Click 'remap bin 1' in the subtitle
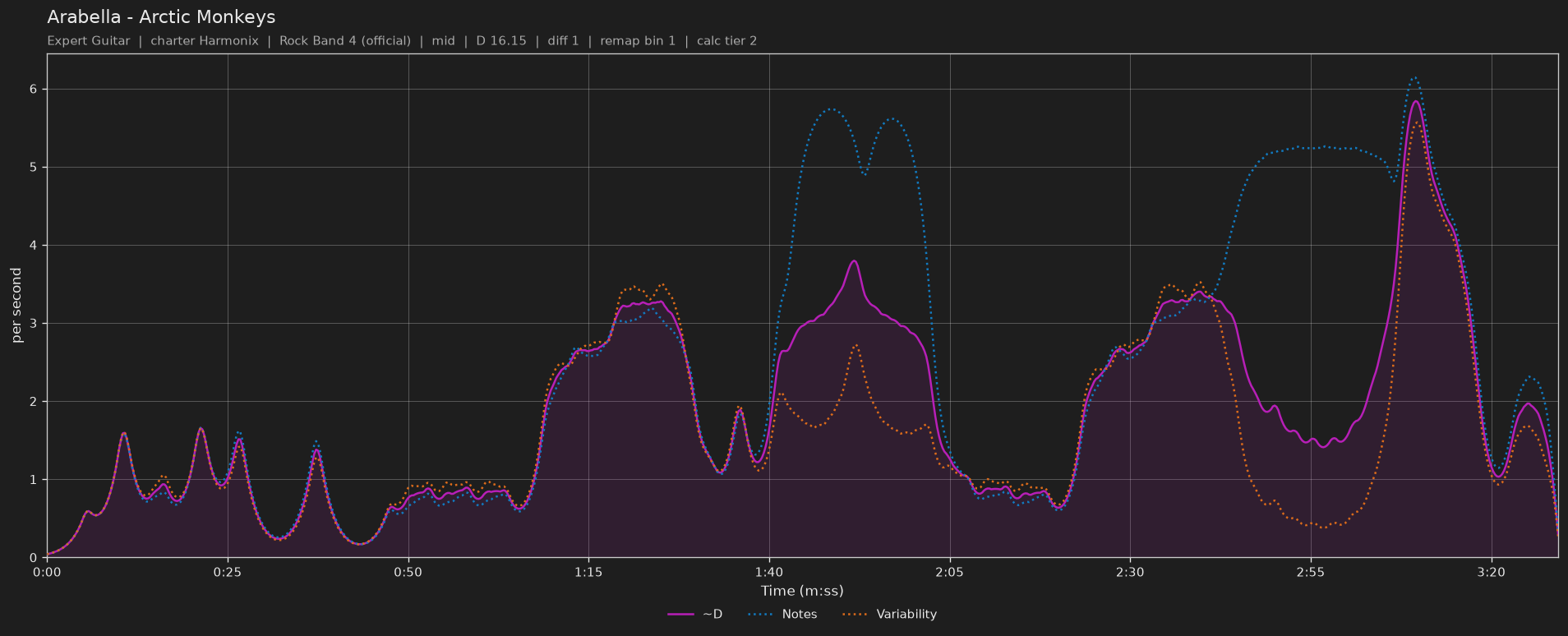The width and height of the screenshot is (1568, 636). click(x=638, y=41)
